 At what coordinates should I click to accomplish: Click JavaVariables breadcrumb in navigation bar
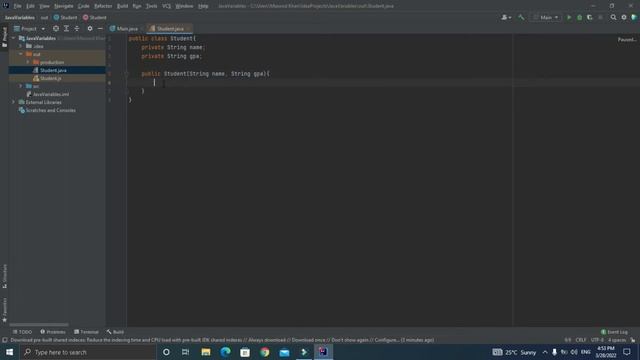click(x=20, y=18)
